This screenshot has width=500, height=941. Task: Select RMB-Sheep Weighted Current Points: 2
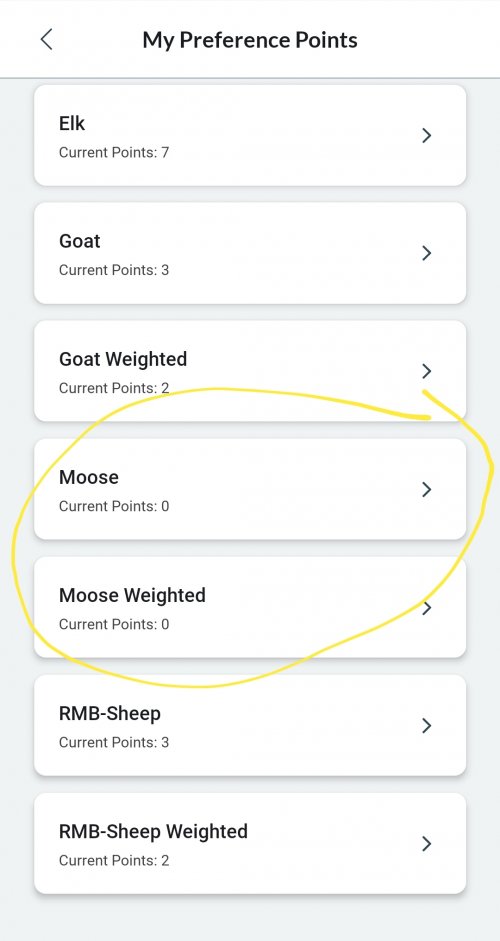click(x=114, y=861)
